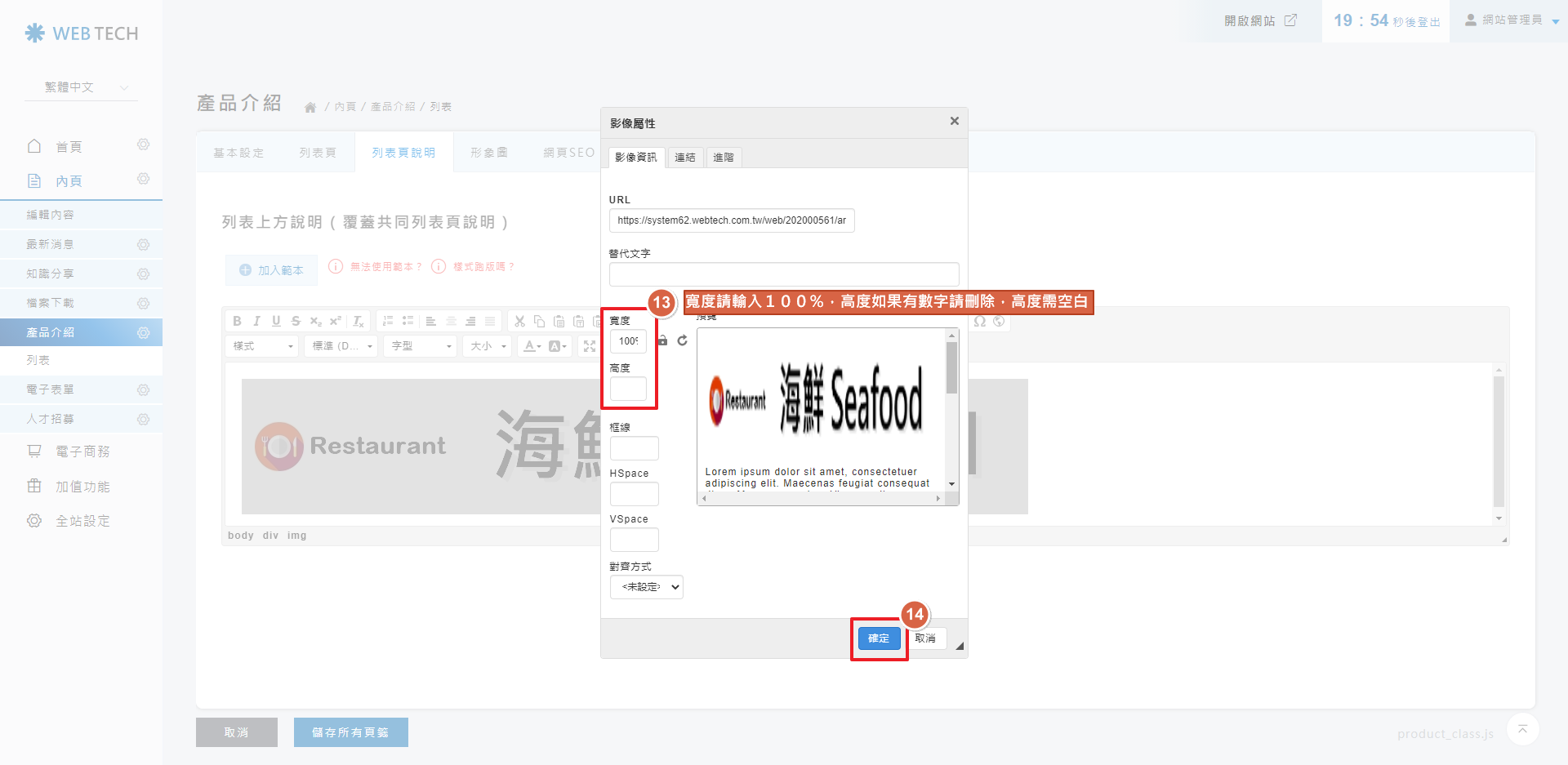
Task: Click the 儲存所有頁籤 save button
Action: [350, 732]
